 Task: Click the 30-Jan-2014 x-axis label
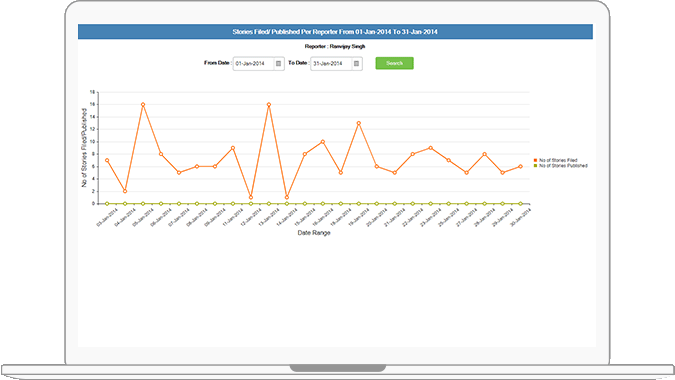pos(520,218)
